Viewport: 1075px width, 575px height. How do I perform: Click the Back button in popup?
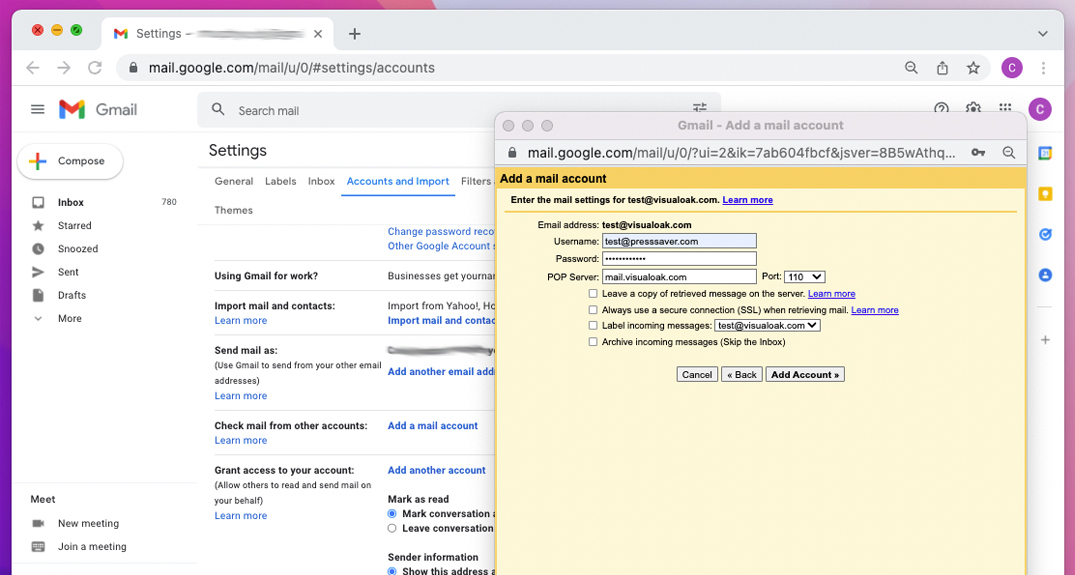742,375
